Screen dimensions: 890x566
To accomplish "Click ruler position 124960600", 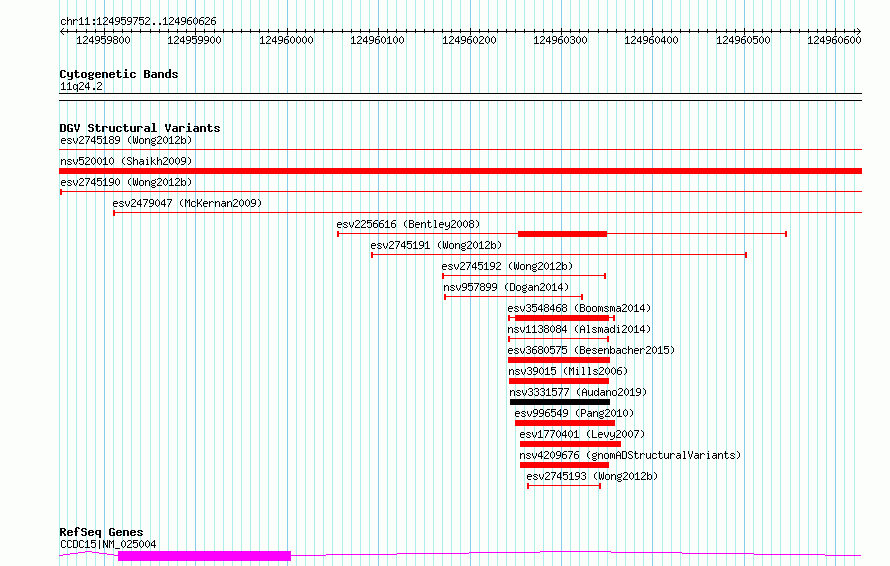I will tap(834, 40).
